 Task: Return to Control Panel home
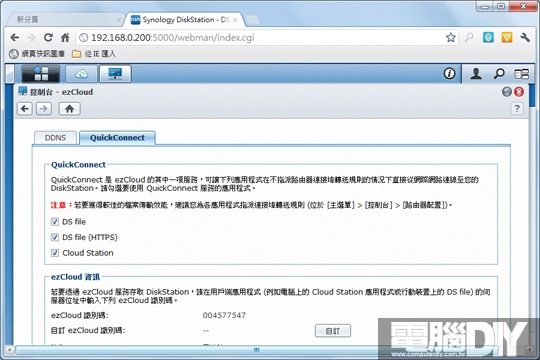[70, 109]
